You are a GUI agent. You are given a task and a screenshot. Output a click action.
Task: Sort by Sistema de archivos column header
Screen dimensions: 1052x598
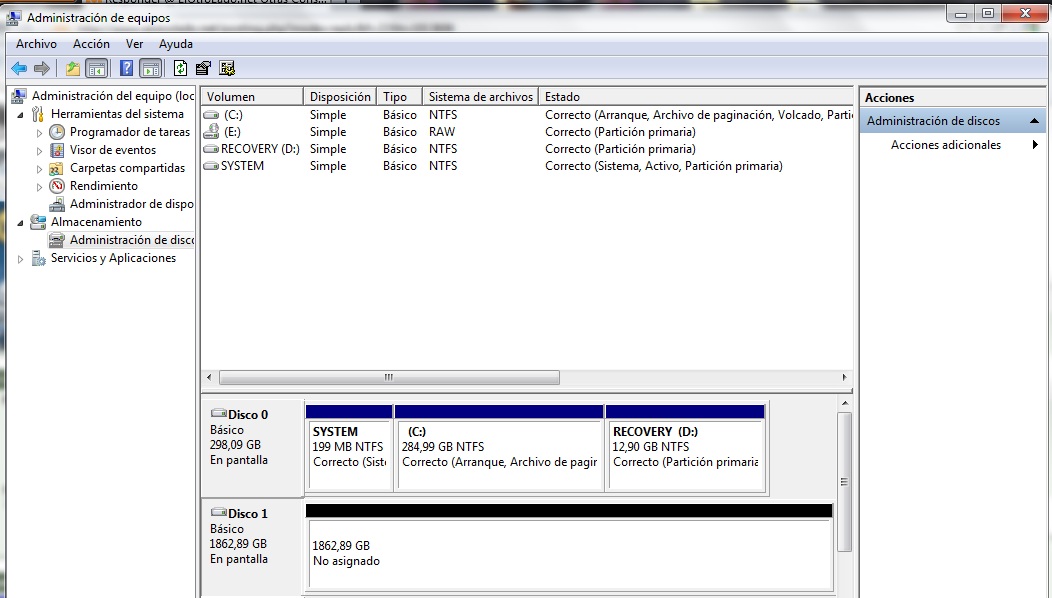(x=480, y=97)
